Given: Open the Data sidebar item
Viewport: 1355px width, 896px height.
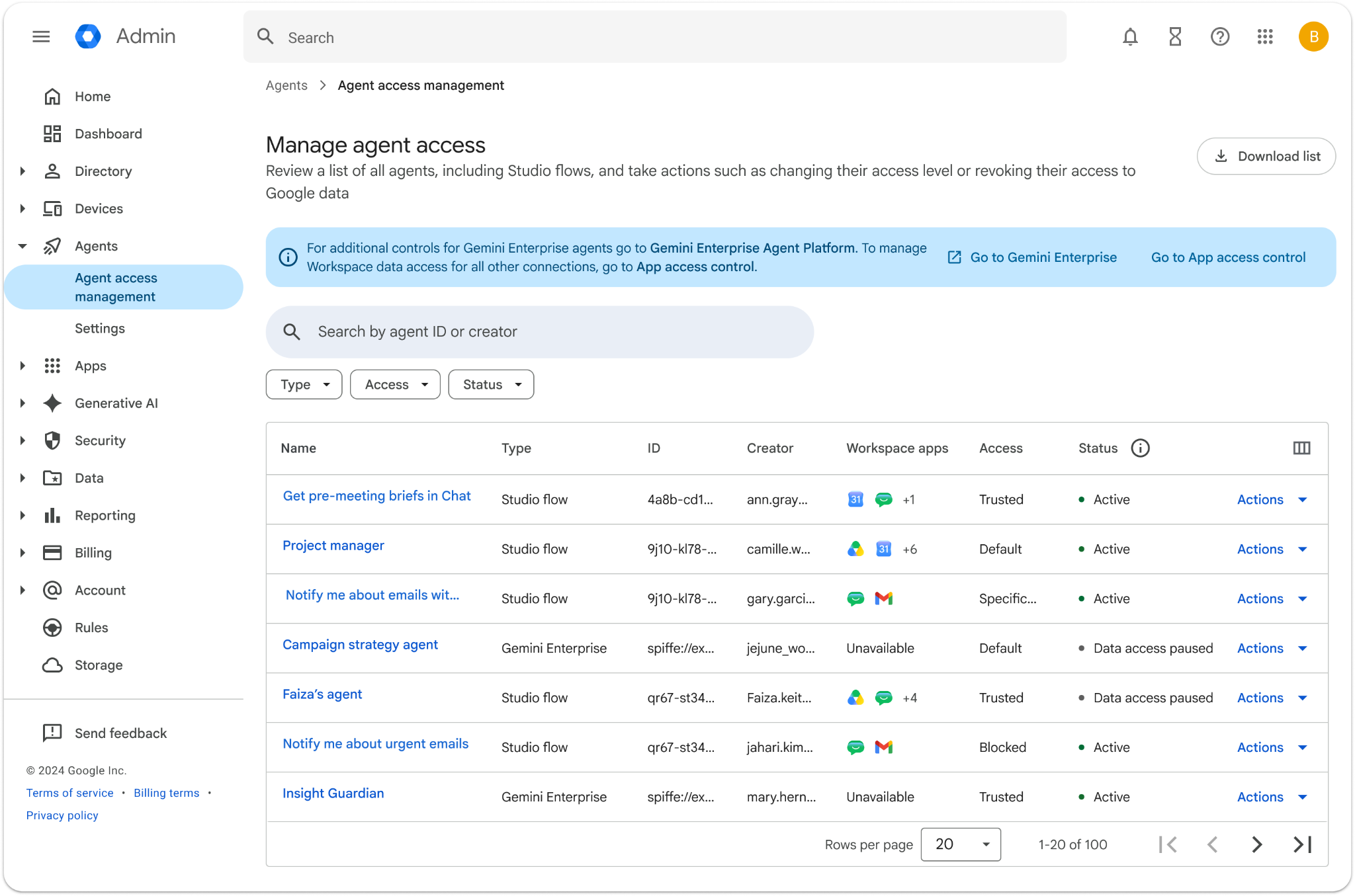Looking at the screenshot, I should [89, 478].
